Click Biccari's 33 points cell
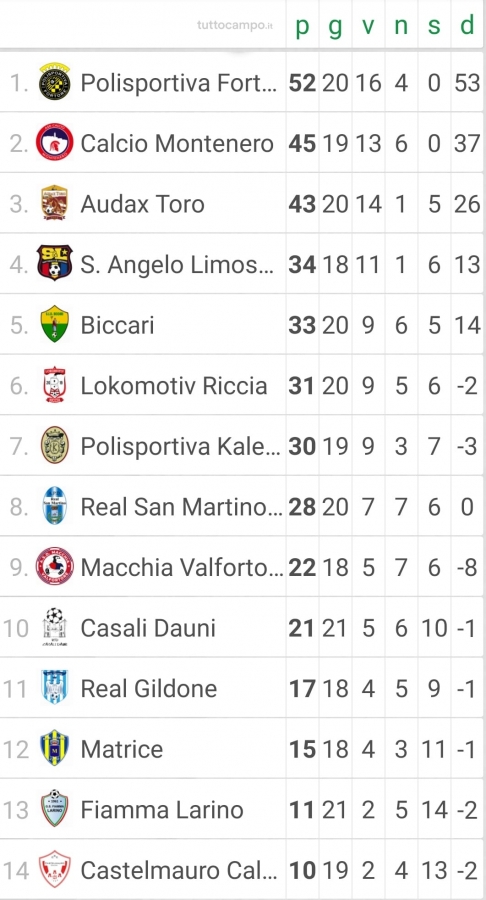This screenshot has width=486, height=900. (x=302, y=325)
